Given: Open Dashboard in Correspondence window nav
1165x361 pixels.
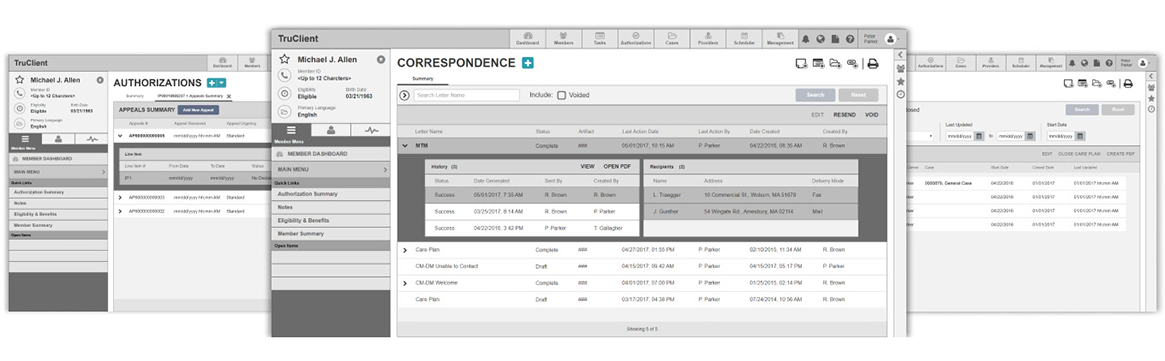Looking at the screenshot, I should point(528,39).
